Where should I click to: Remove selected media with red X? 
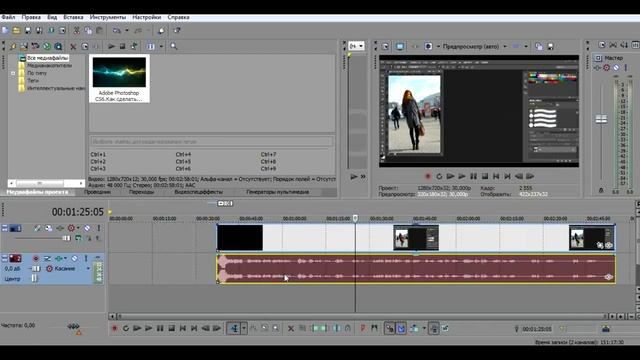coord(73,47)
